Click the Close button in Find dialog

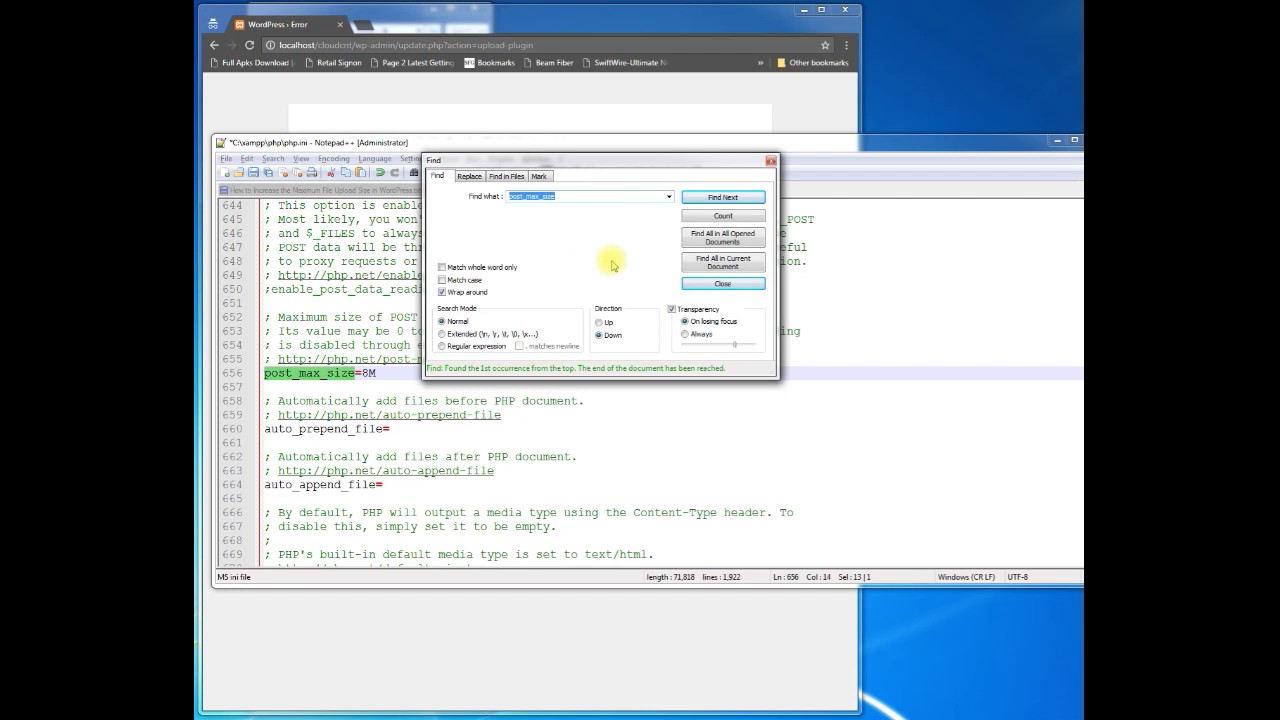tap(723, 284)
